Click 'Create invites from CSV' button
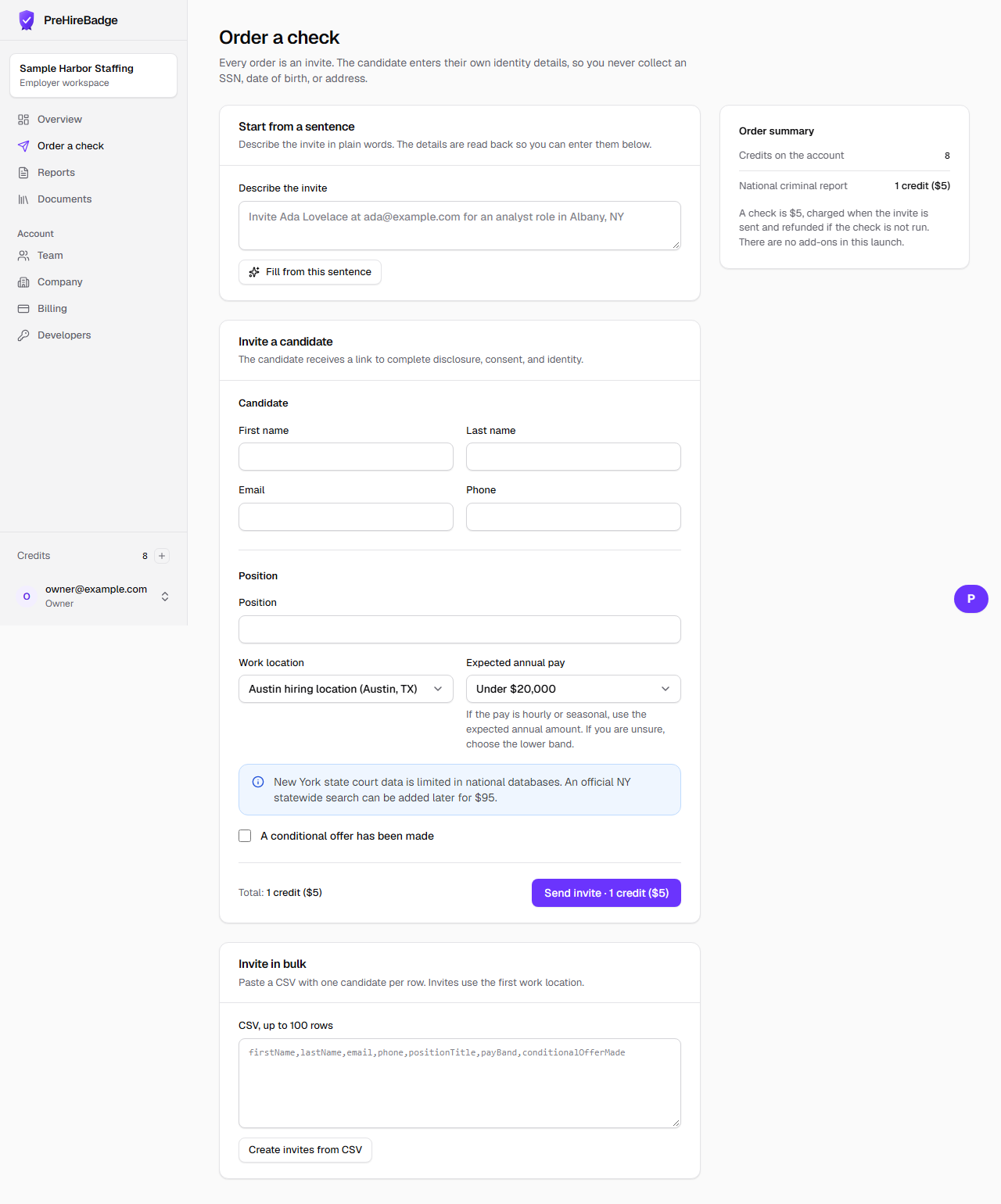This screenshot has height=1204, width=1001. coord(305,1150)
